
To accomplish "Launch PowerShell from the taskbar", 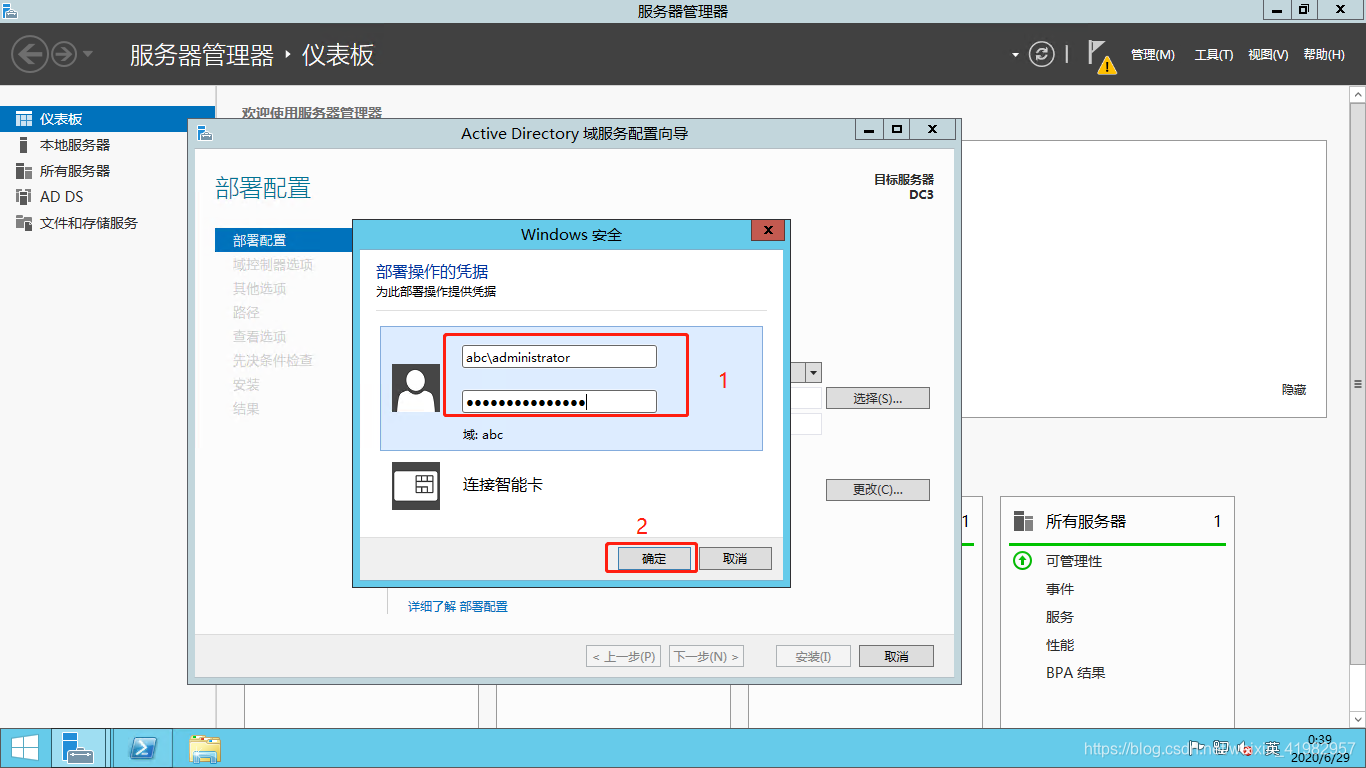I will coord(142,748).
